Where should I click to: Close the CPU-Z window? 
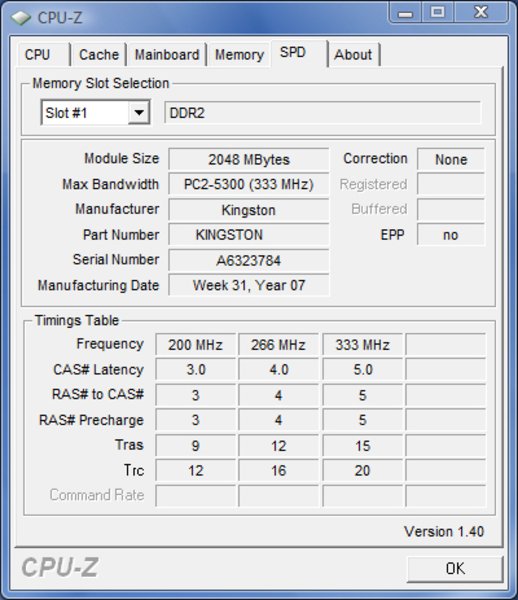point(481,13)
